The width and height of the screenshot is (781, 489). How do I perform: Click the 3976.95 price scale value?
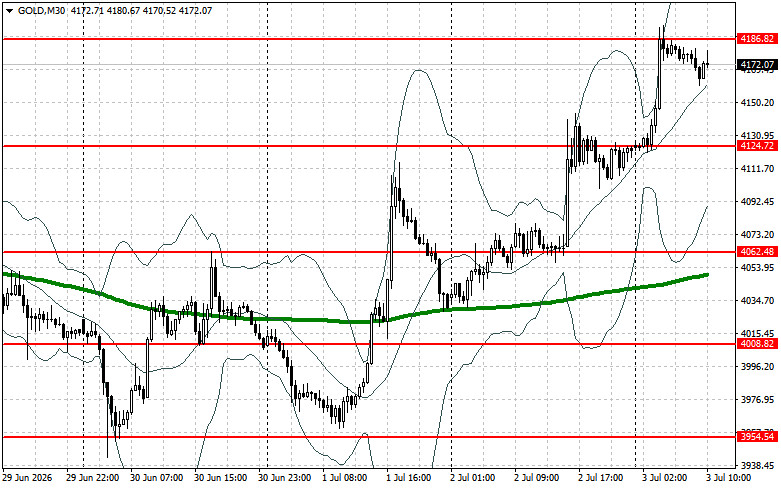pos(757,399)
